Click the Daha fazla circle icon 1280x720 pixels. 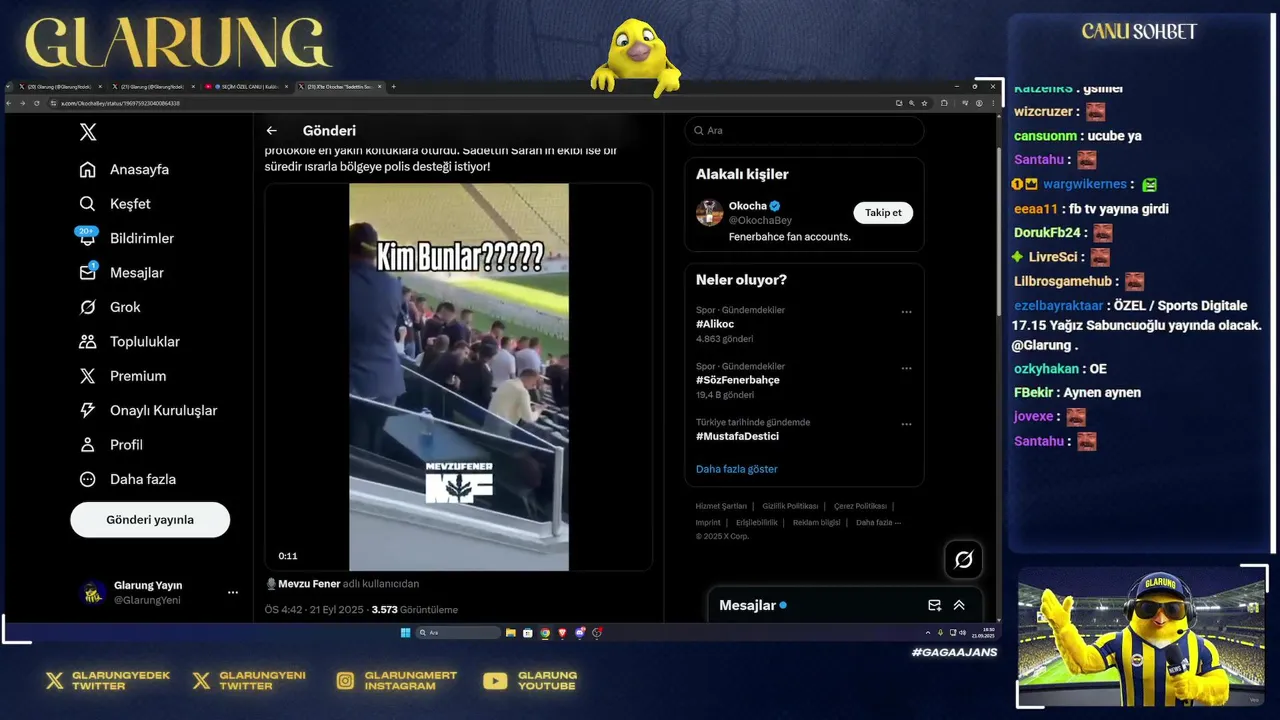pyautogui.click(x=88, y=479)
